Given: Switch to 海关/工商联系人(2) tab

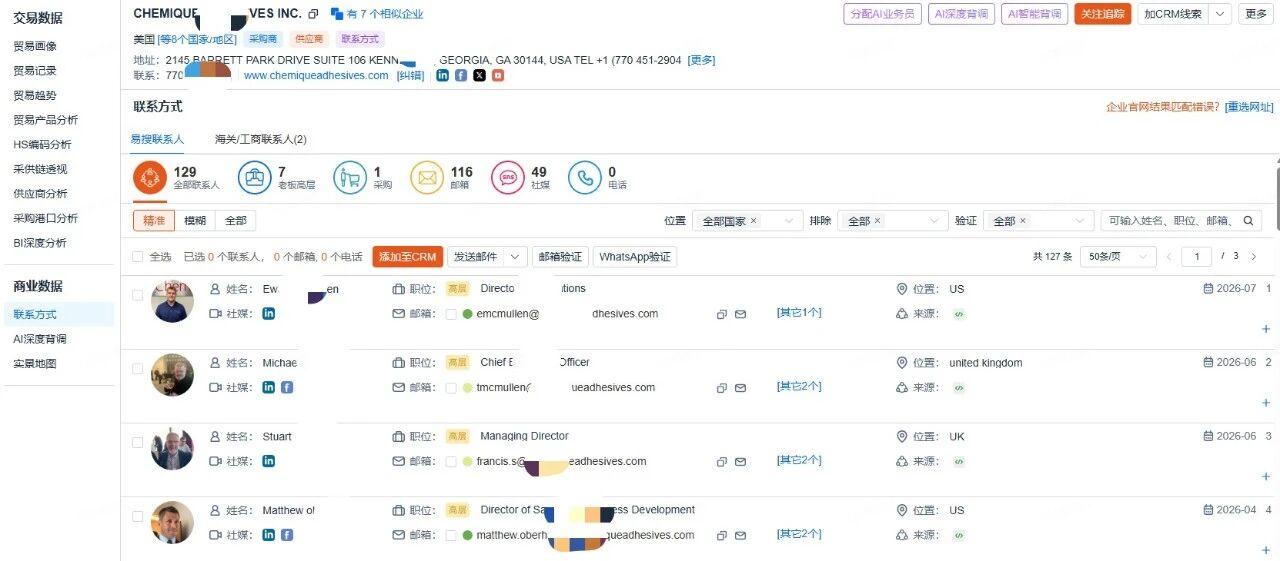Looking at the screenshot, I should pyautogui.click(x=261, y=139).
